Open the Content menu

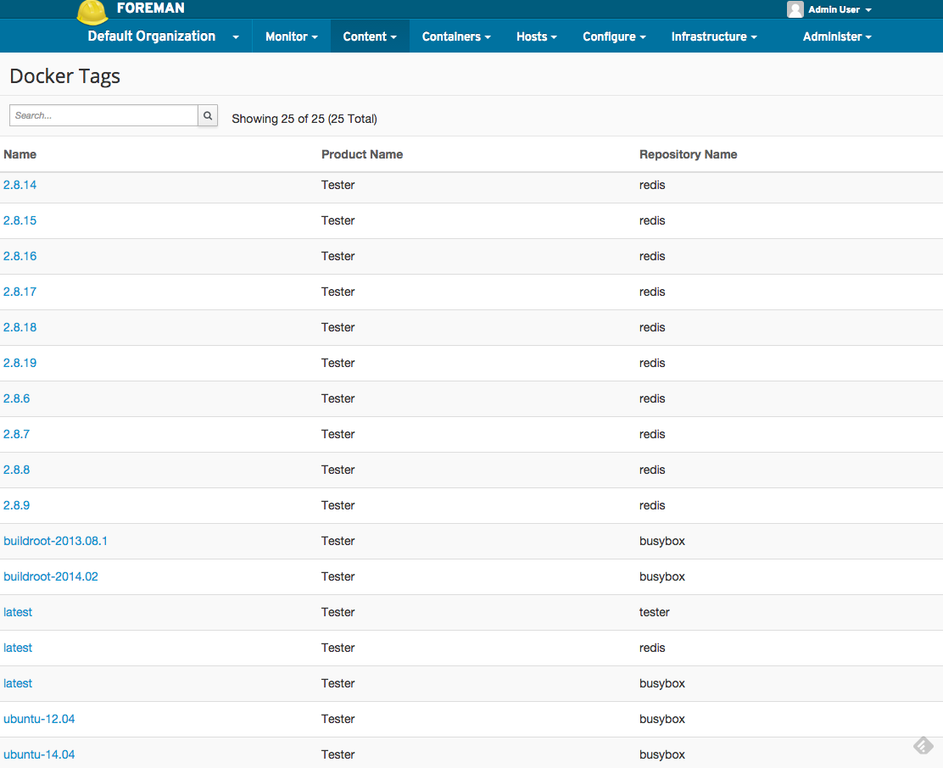coord(369,37)
